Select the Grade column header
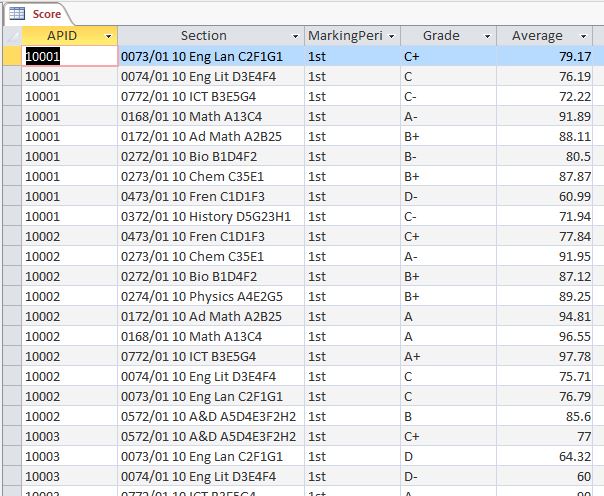Image resolution: width=604 pixels, height=496 pixels. [448, 36]
